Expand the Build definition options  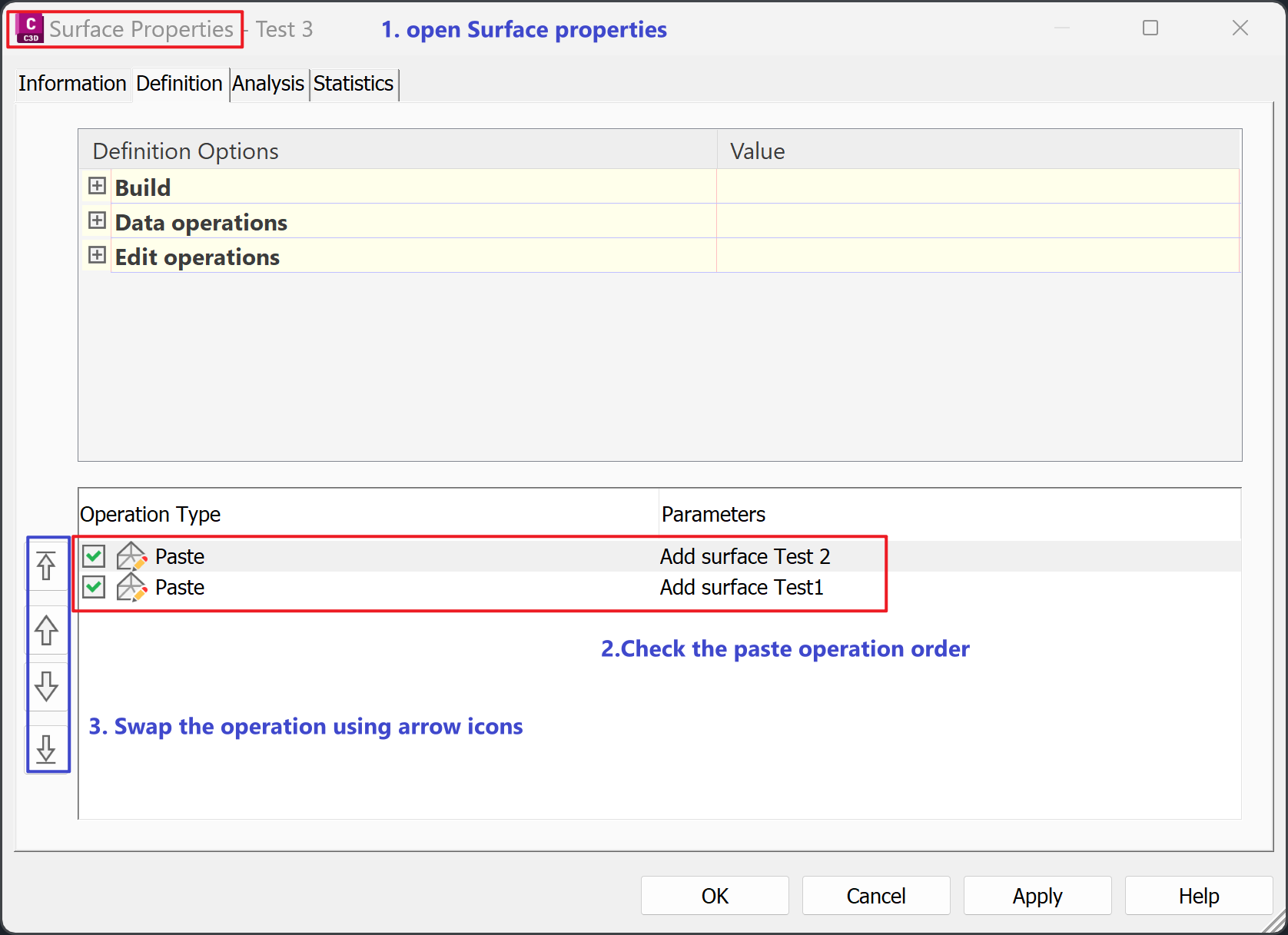(97, 185)
